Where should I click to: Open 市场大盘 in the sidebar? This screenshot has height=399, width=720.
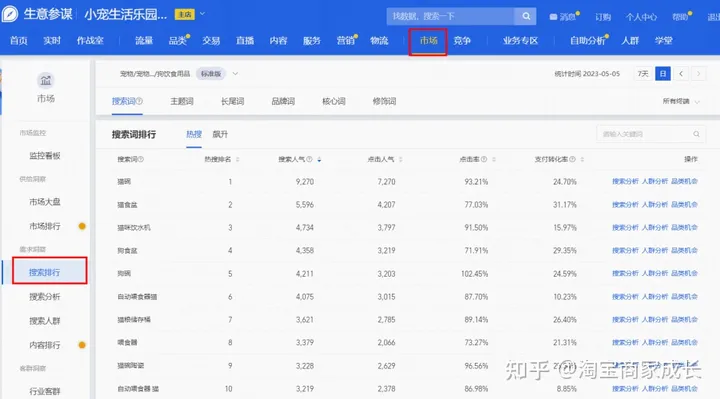(45, 202)
